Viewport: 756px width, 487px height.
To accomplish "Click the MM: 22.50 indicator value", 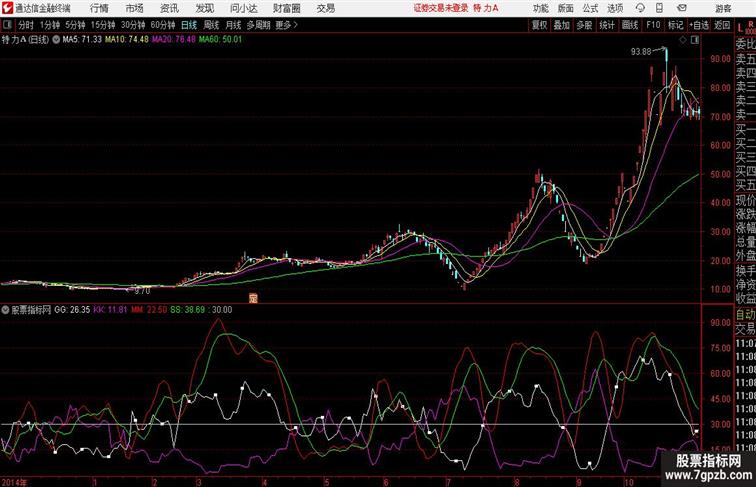I will click(149, 310).
